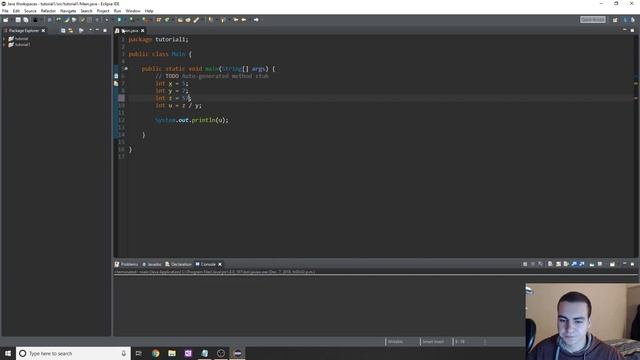Collapse the main method fold marker

126,69
